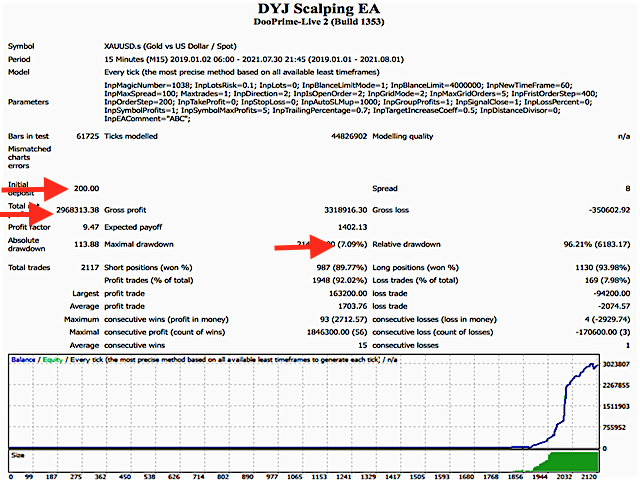Click the Parameters label
Image resolution: width=640 pixels, height=480 pixels.
coord(28,102)
